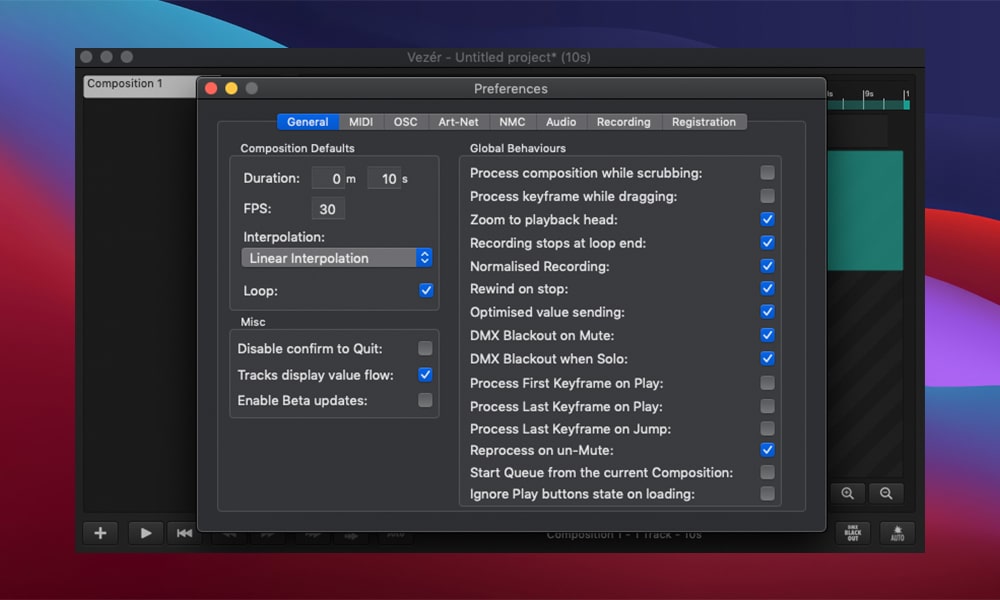Toggle the AUTO button in bottom corner
This screenshot has width=1000, height=600.
[897, 533]
